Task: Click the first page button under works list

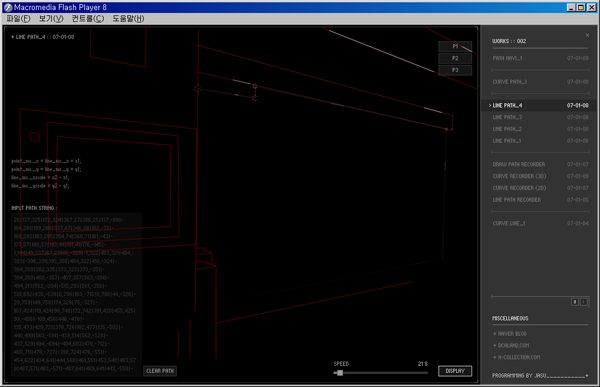Action: (x=575, y=302)
